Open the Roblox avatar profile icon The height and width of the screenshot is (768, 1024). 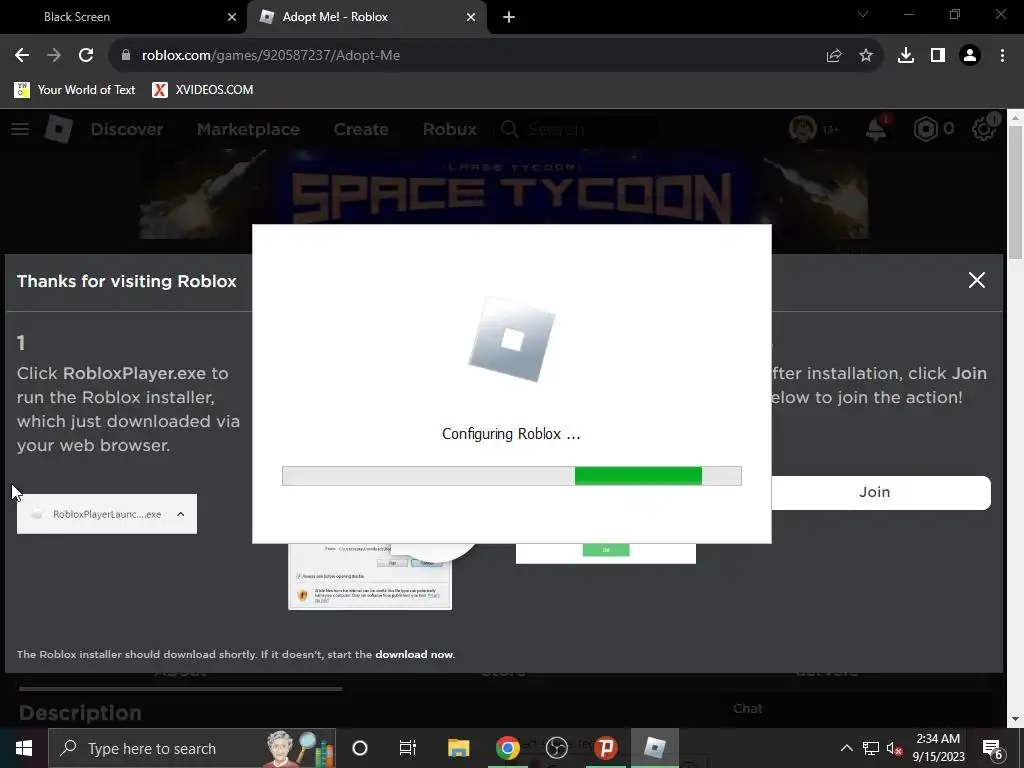(803, 129)
